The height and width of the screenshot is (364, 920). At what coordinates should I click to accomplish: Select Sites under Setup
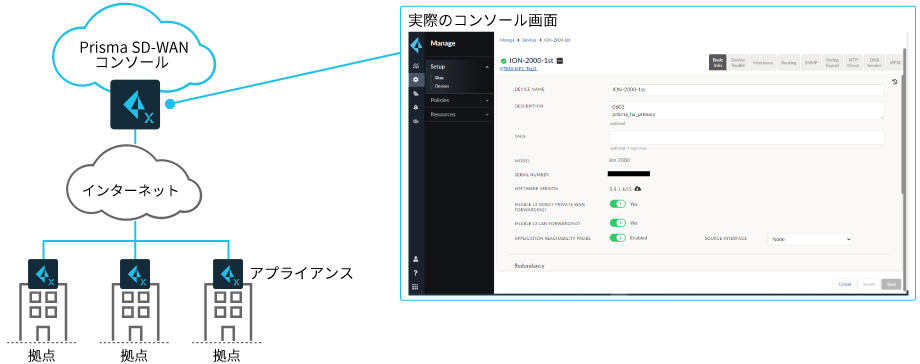(439, 78)
